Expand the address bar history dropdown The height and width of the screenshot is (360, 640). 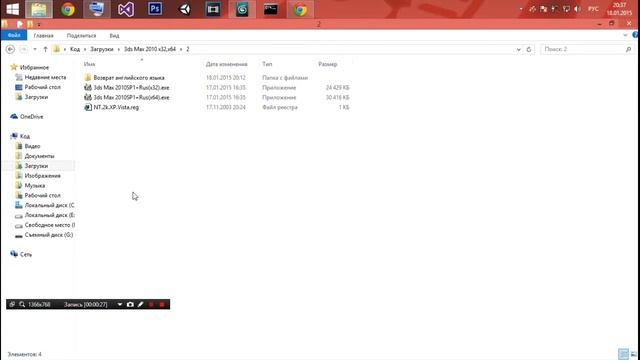(518, 49)
